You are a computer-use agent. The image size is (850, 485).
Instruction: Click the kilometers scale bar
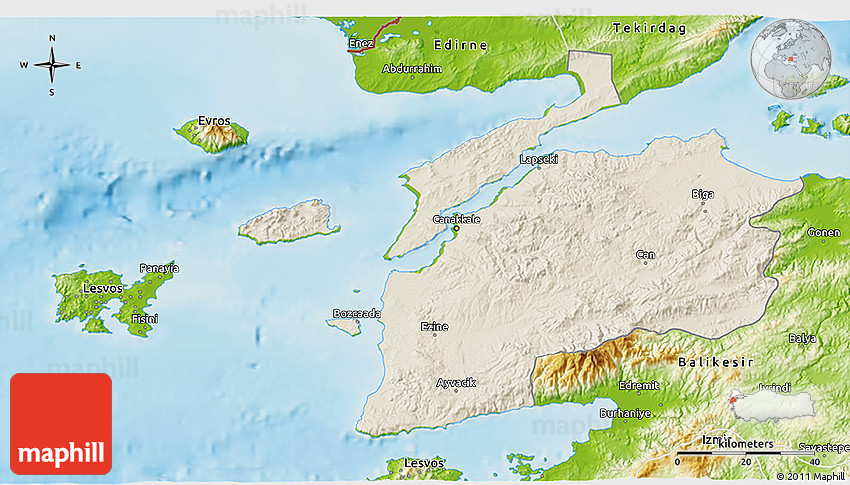coord(745,454)
